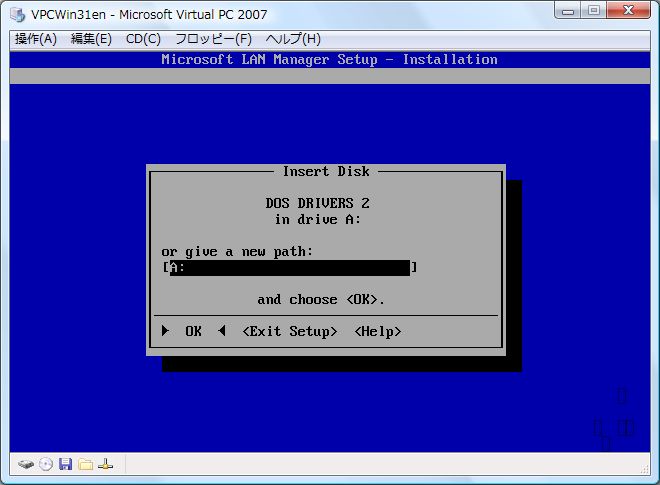This screenshot has height=485, width=660.
Task: Open the ヘルプ(H) menu
Action: tap(293, 39)
